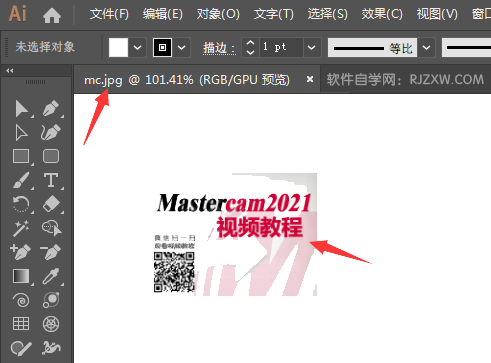Select the Direct Selection tool
The height and width of the screenshot is (363, 491).
[x=21, y=133]
